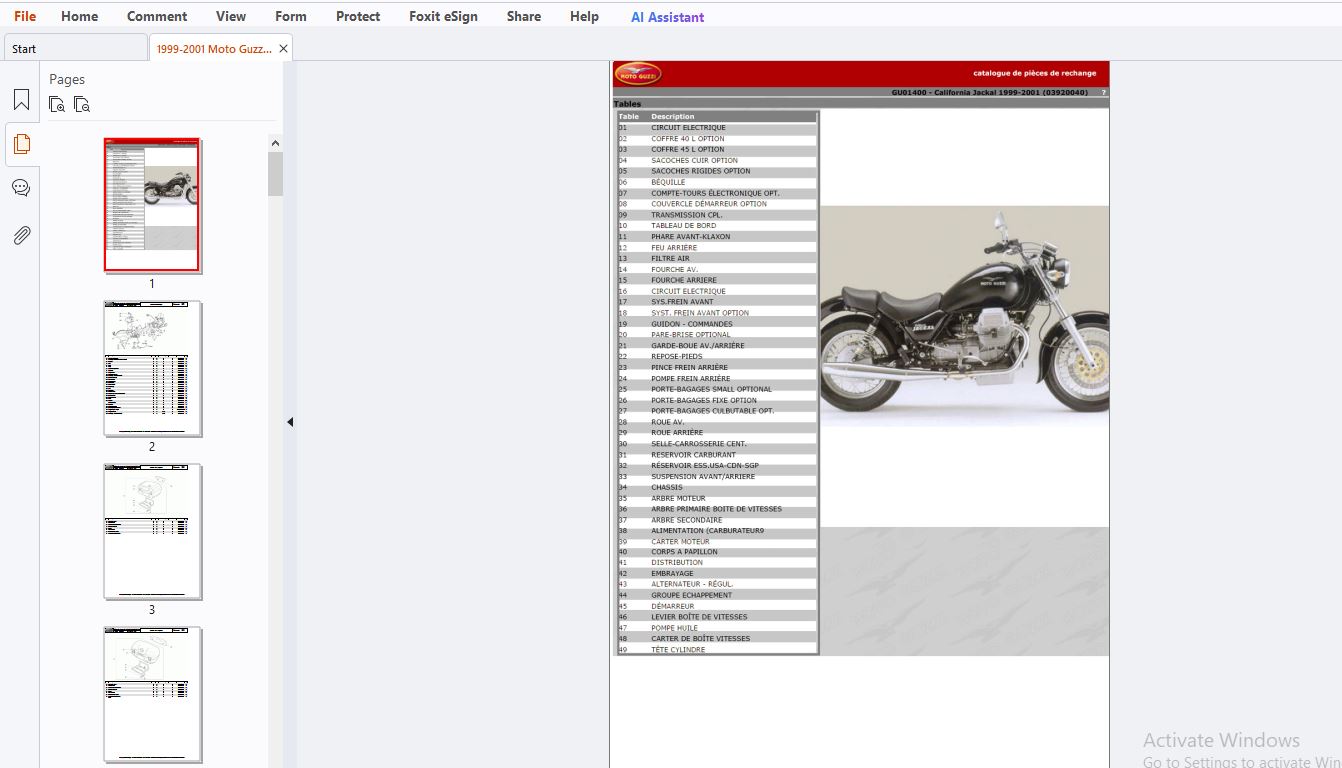Screen dimensions: 1342x768
Task: Click COUVERCLE DÉMARREUR OPTION entry
Action: (x=709, y=204)
